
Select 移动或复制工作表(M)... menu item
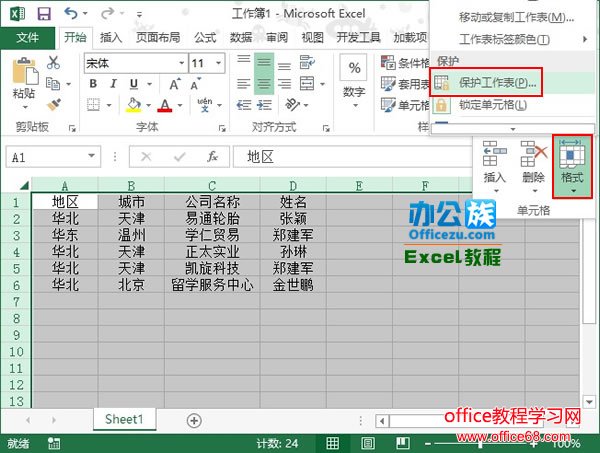click(513, 17)
